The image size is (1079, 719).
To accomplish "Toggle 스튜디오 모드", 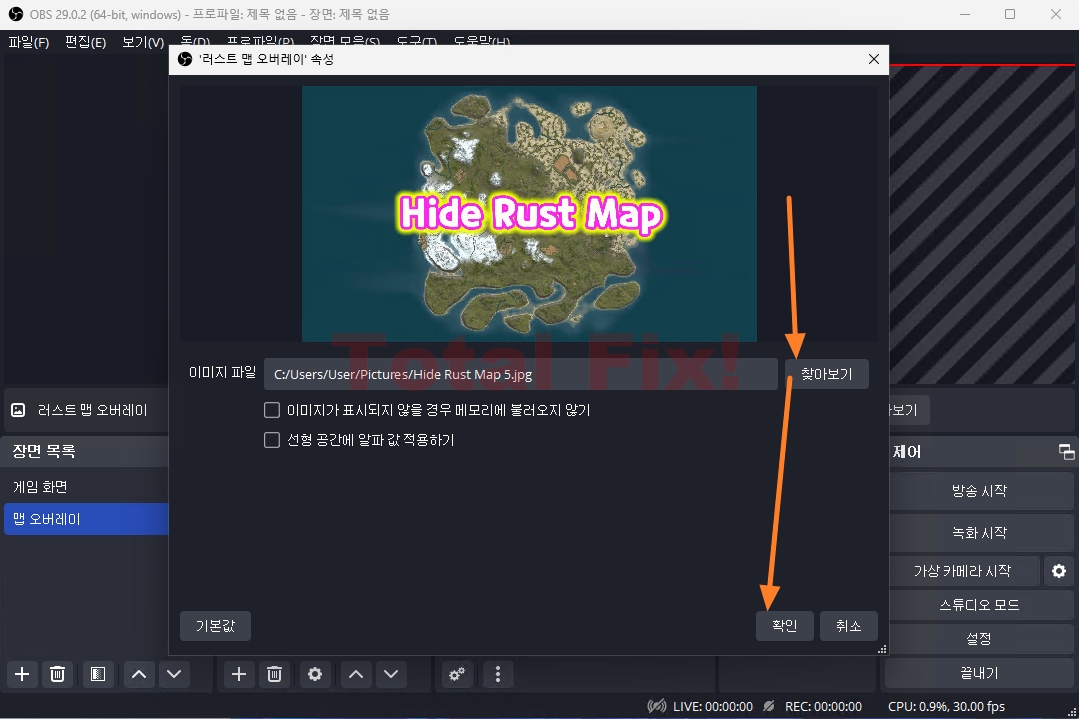I will click(x=979, y=605).
